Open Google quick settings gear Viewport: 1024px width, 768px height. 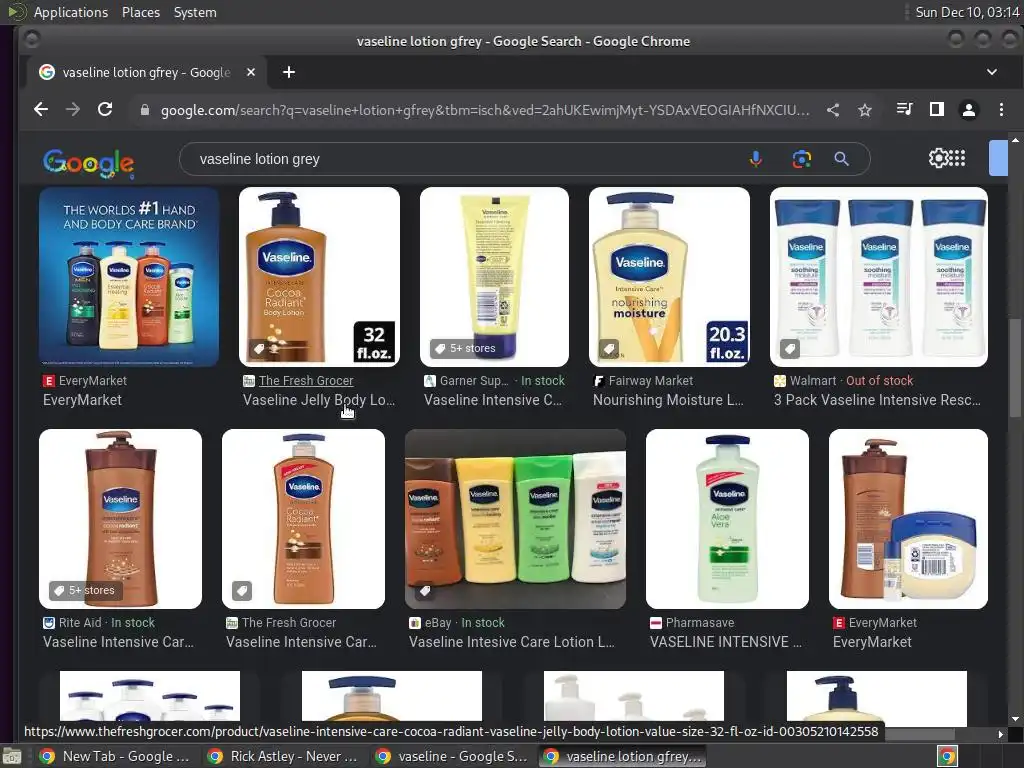click(x=938, y=158)
